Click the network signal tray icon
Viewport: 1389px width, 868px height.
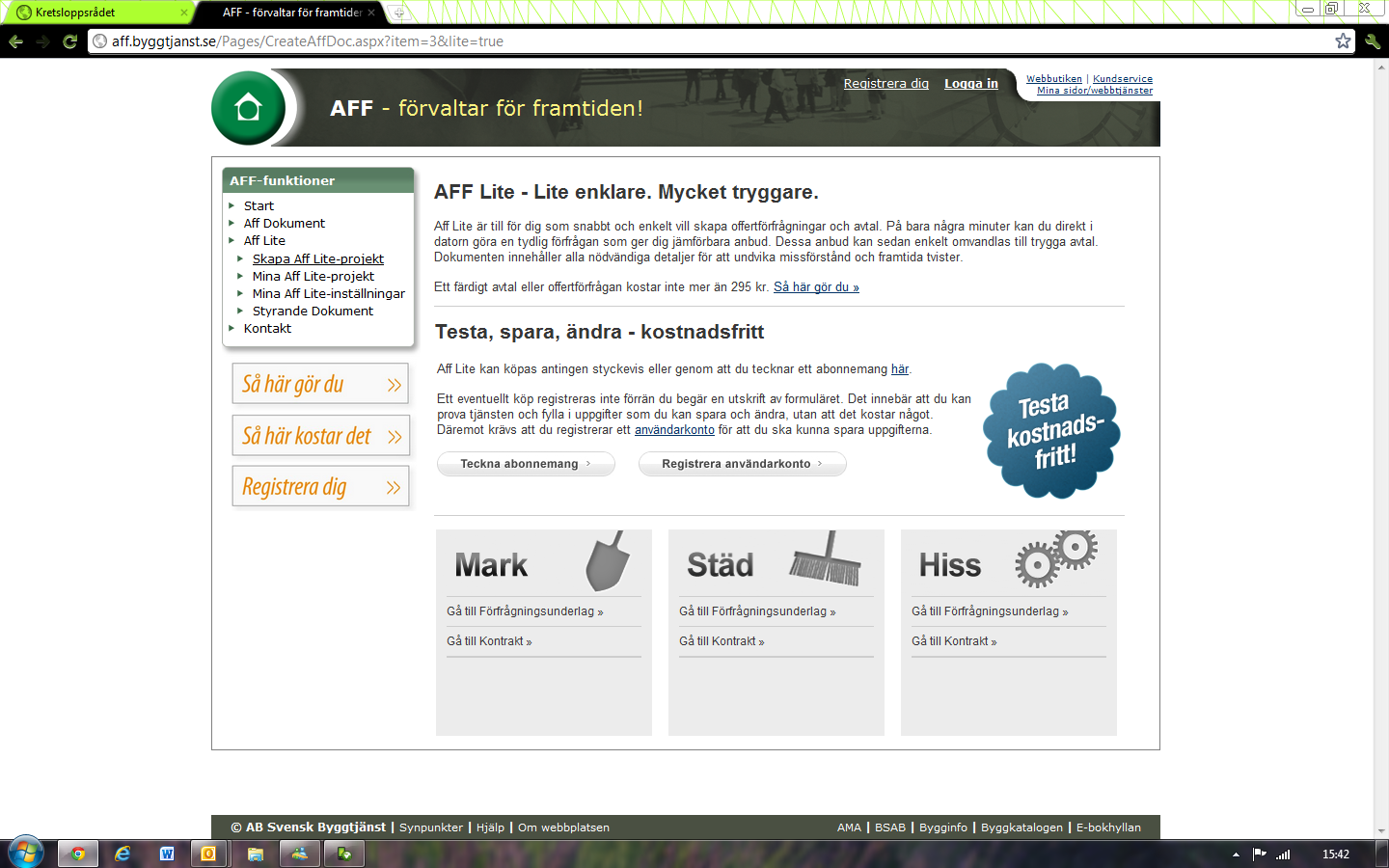point(1283,854)
